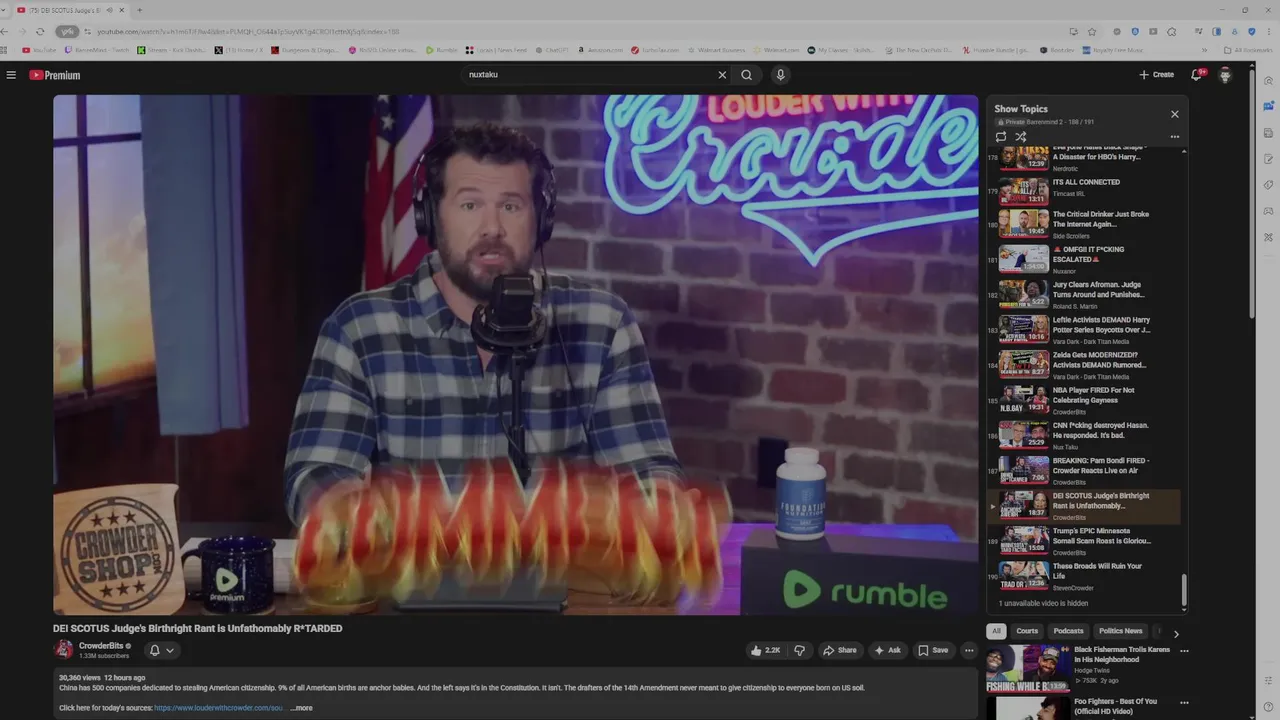Like the video
The height and width of the screenshot is (720, 1280).
click(x=766, y=650)
